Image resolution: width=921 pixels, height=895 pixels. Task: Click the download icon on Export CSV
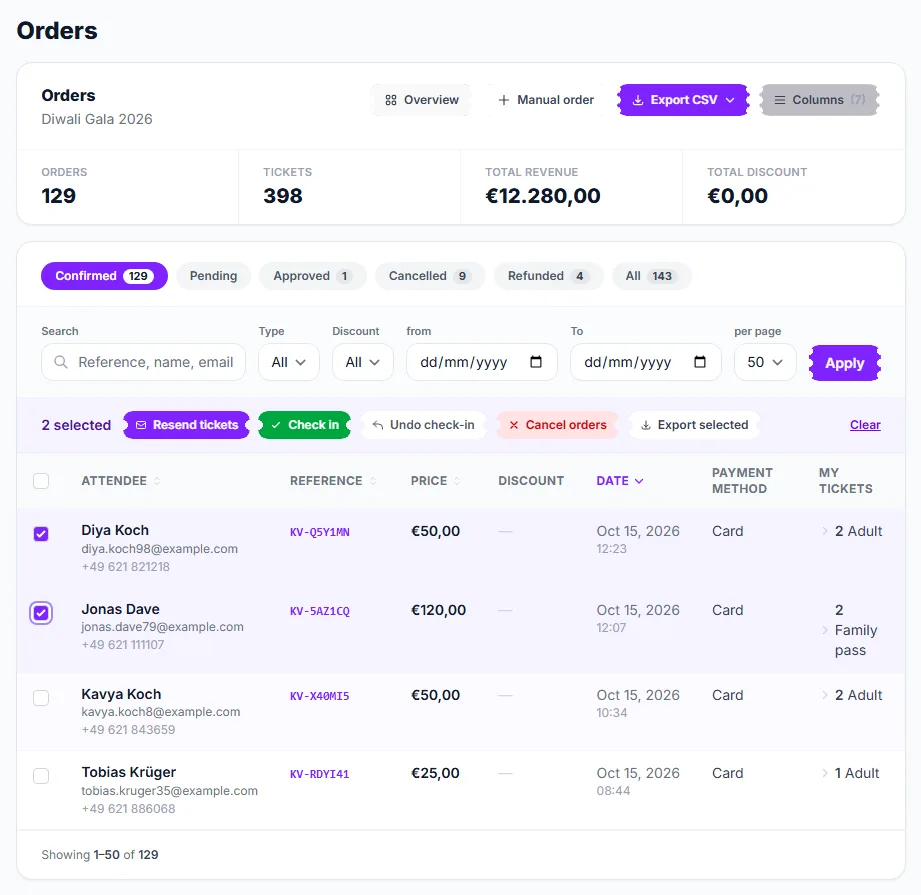tap(637, 100)
